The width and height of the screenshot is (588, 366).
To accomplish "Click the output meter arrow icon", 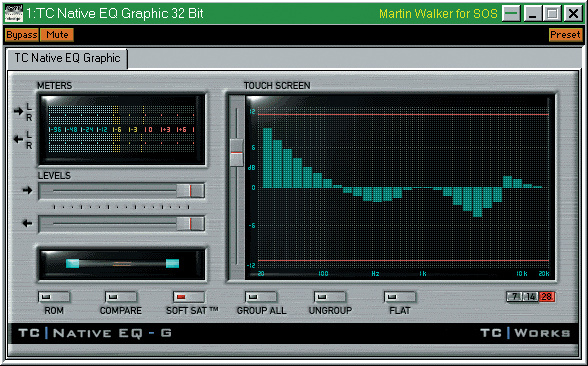I will tap(18, 140).
